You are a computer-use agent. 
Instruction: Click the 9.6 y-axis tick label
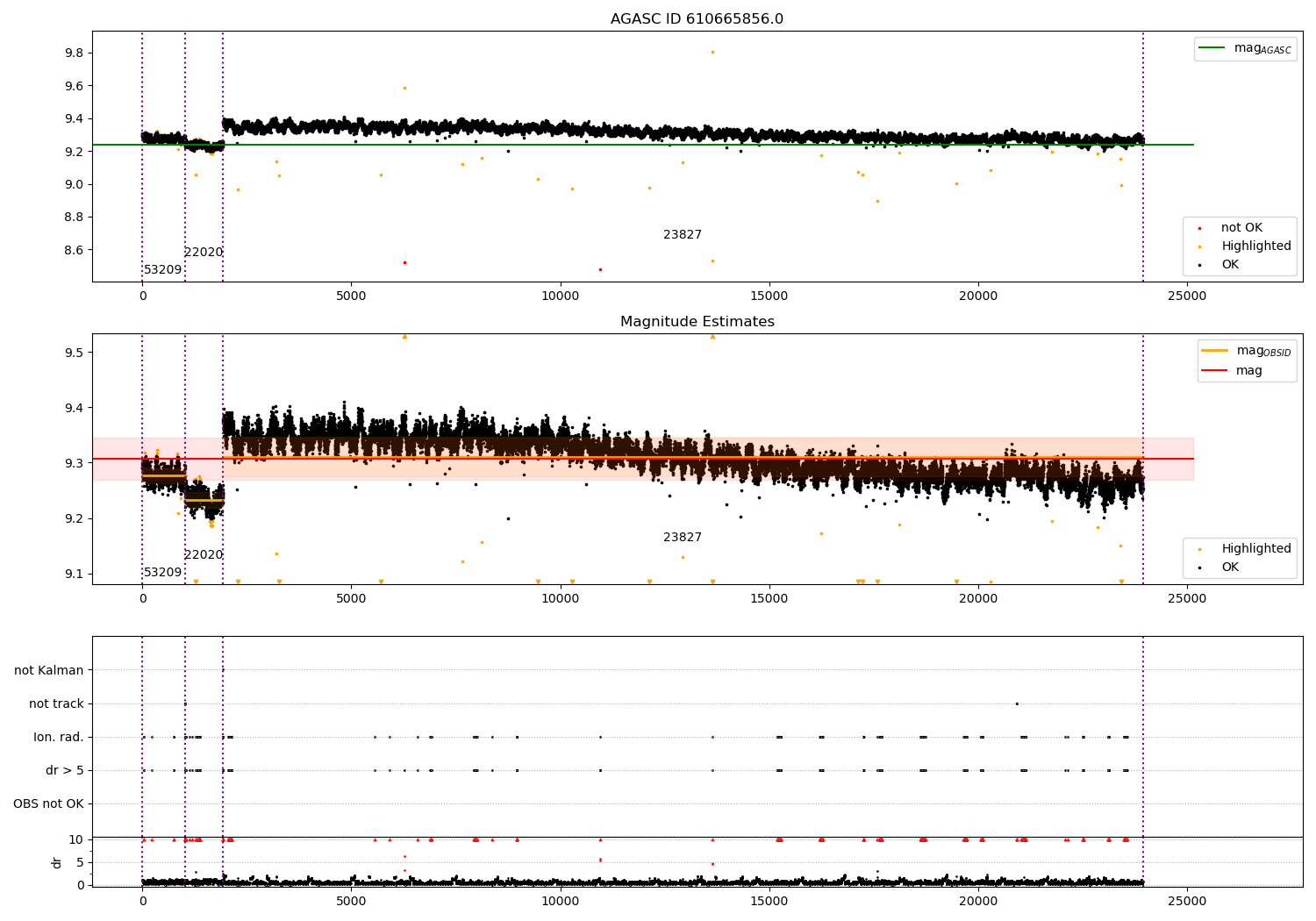(74, 86)
